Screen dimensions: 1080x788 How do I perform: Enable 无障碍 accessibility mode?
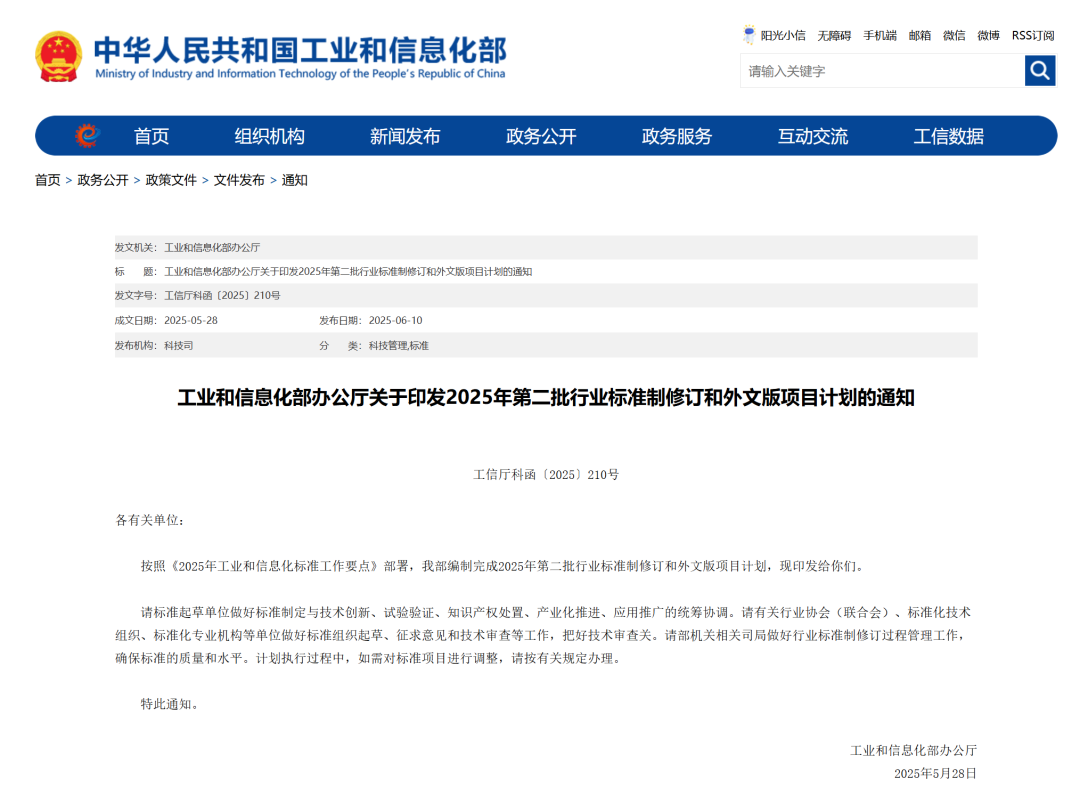click(x=833, y=35)
